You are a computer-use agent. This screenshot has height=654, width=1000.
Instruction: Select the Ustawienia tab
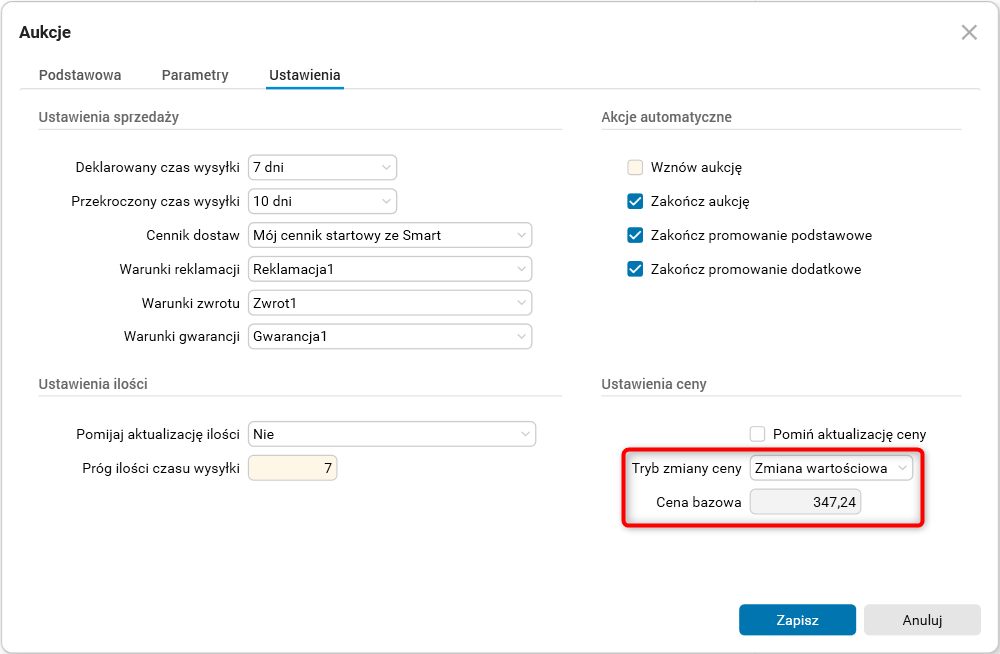click(305, 75)
